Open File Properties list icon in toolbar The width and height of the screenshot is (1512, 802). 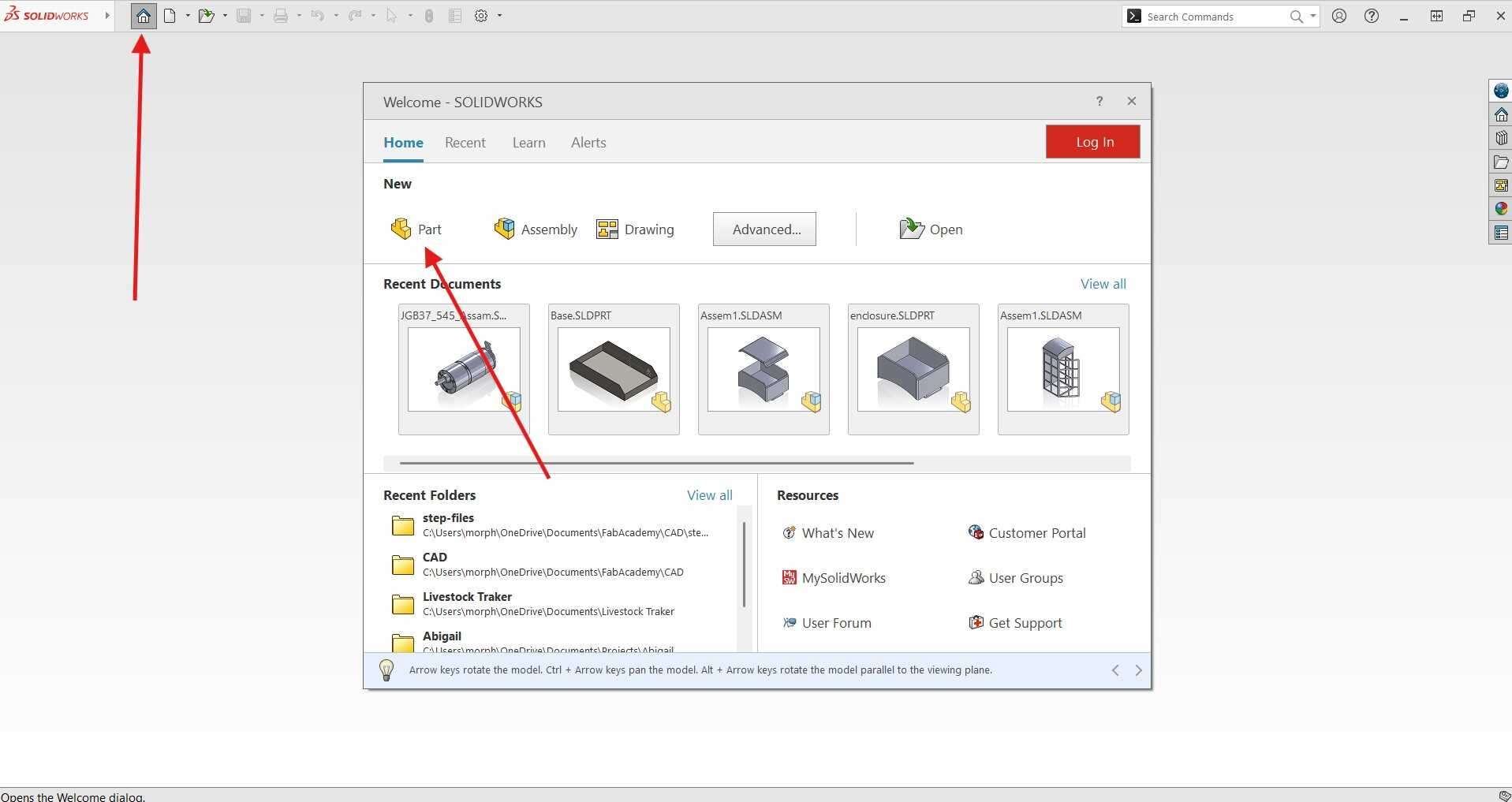pos(455,16)
